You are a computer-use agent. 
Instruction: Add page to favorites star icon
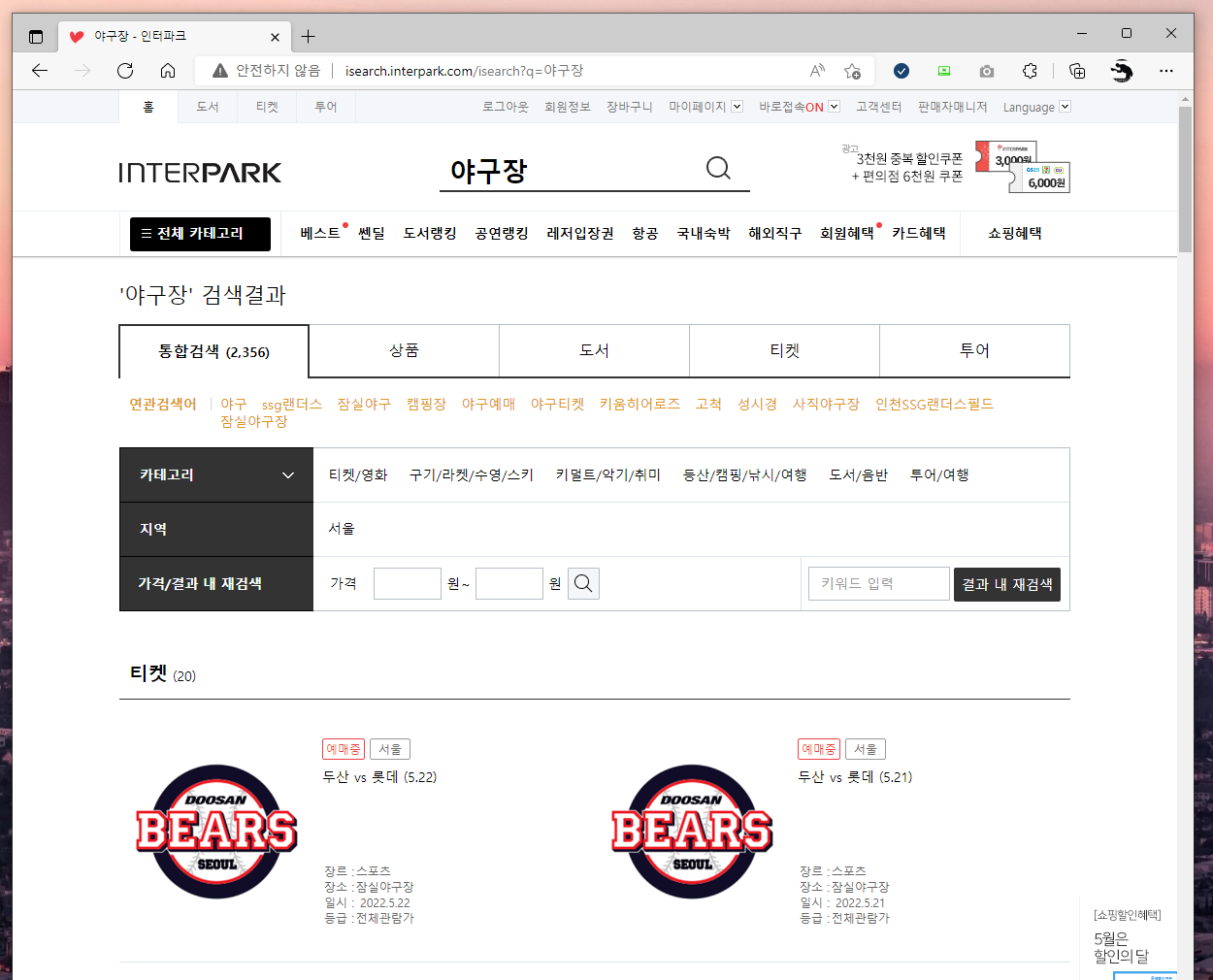tap(852, 71)
